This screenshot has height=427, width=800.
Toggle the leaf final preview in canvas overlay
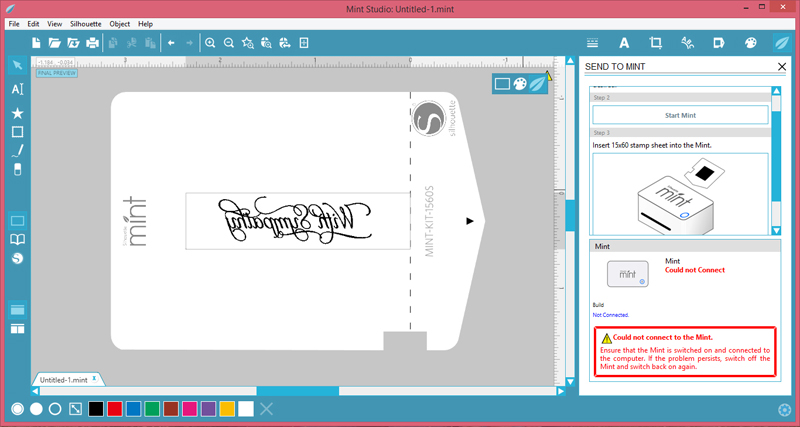click(x=536, y=84)
